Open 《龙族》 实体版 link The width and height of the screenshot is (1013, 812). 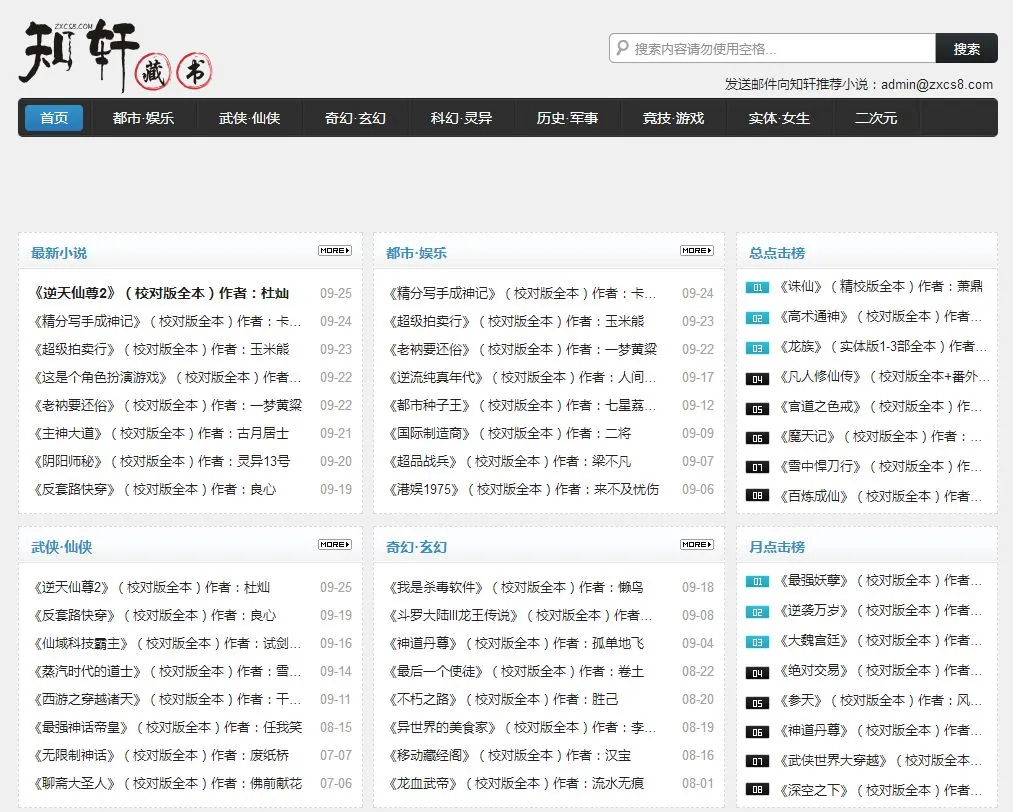883,347
